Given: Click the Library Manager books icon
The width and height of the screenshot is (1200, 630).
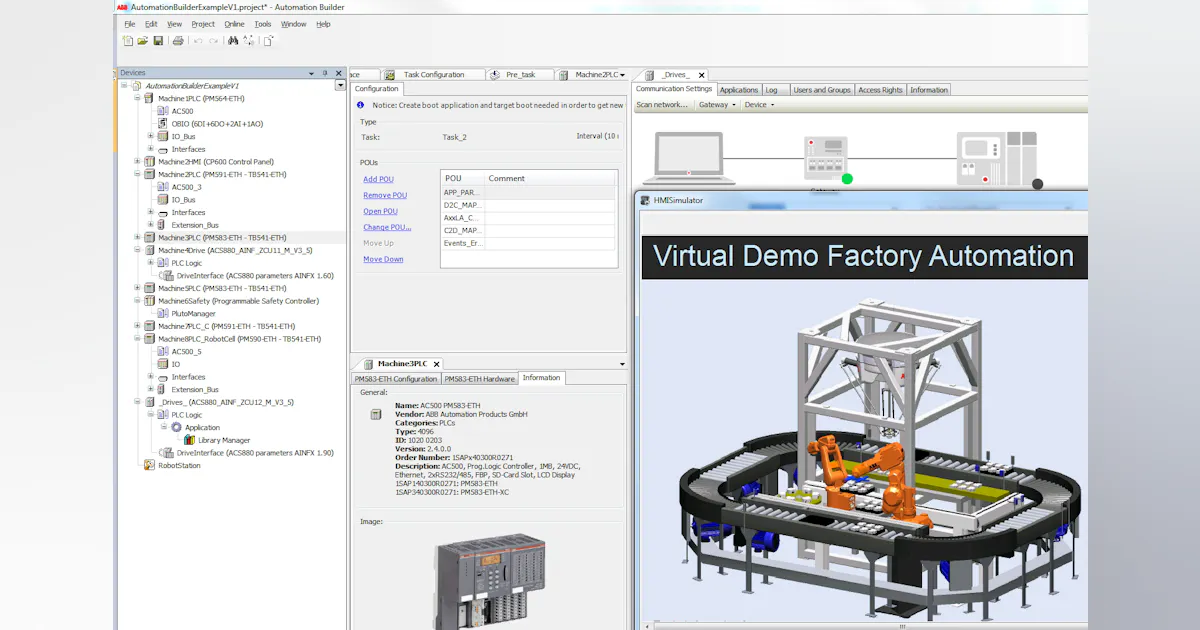Looking at the screenshot, I should [x=190, y=440].
